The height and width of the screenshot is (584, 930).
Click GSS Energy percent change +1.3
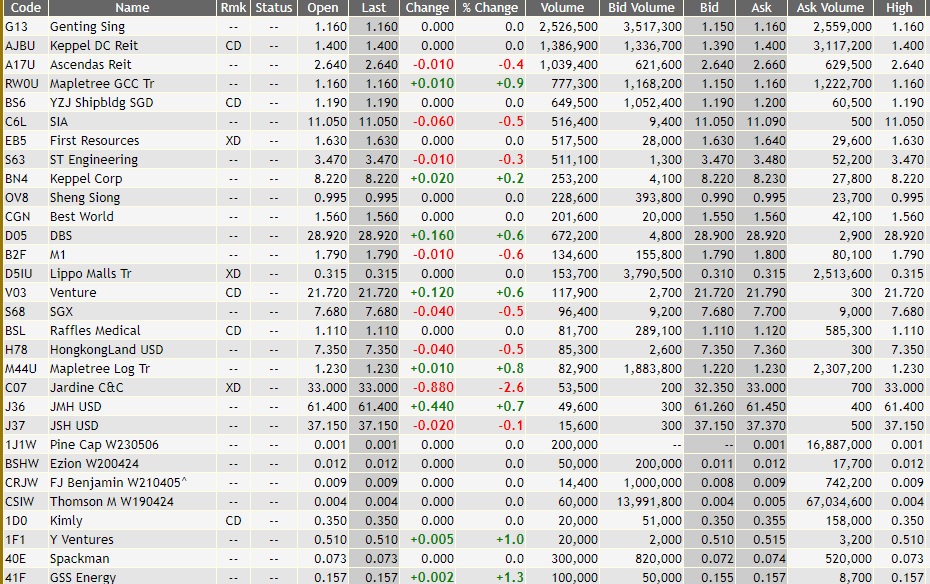509,577
